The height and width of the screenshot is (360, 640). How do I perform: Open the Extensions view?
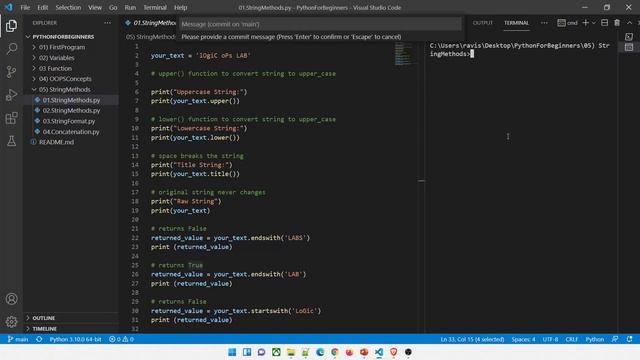11,118
